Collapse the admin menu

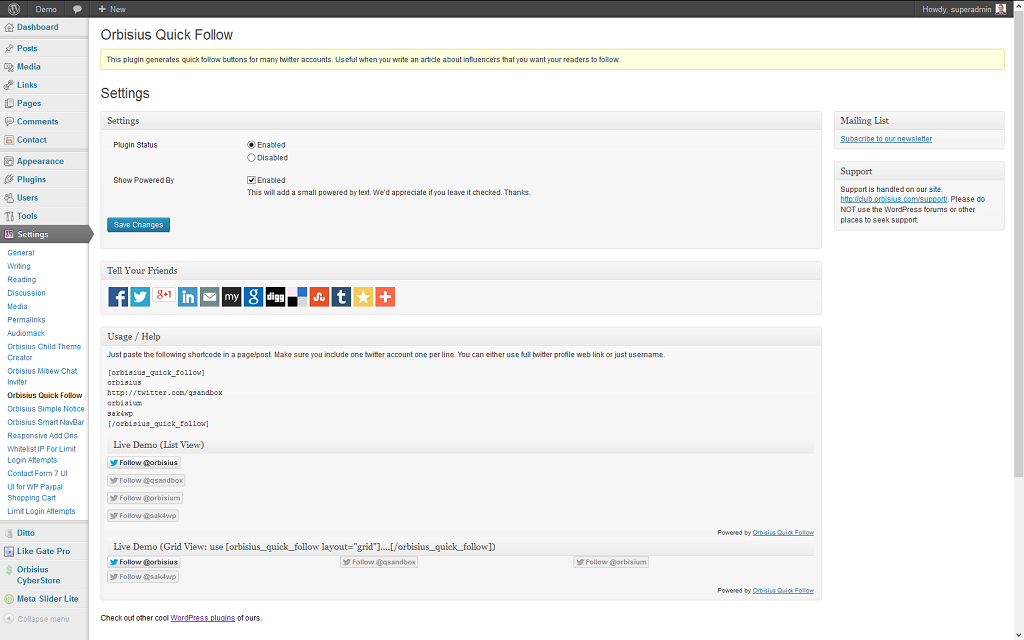click(x=37, y=619)
